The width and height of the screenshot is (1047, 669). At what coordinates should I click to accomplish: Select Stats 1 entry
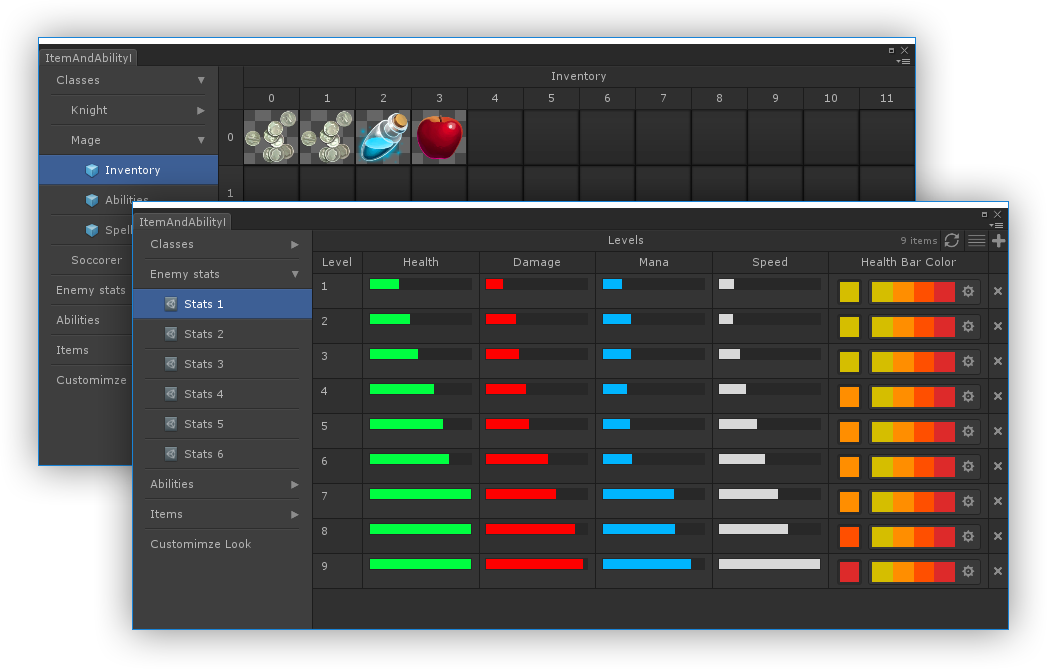(222, 304)
